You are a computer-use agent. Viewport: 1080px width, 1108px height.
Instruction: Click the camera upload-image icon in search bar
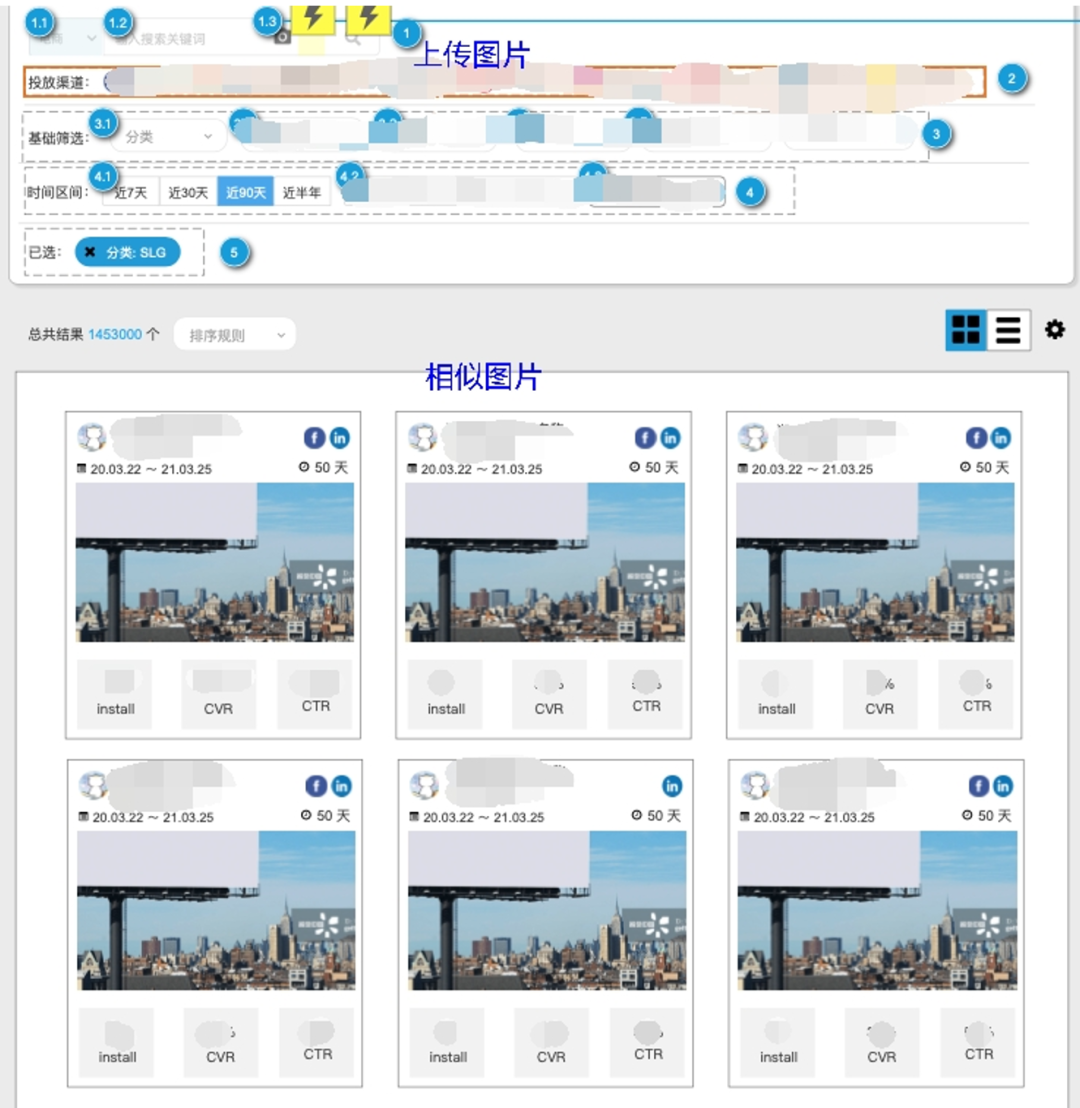coord(283,37)
